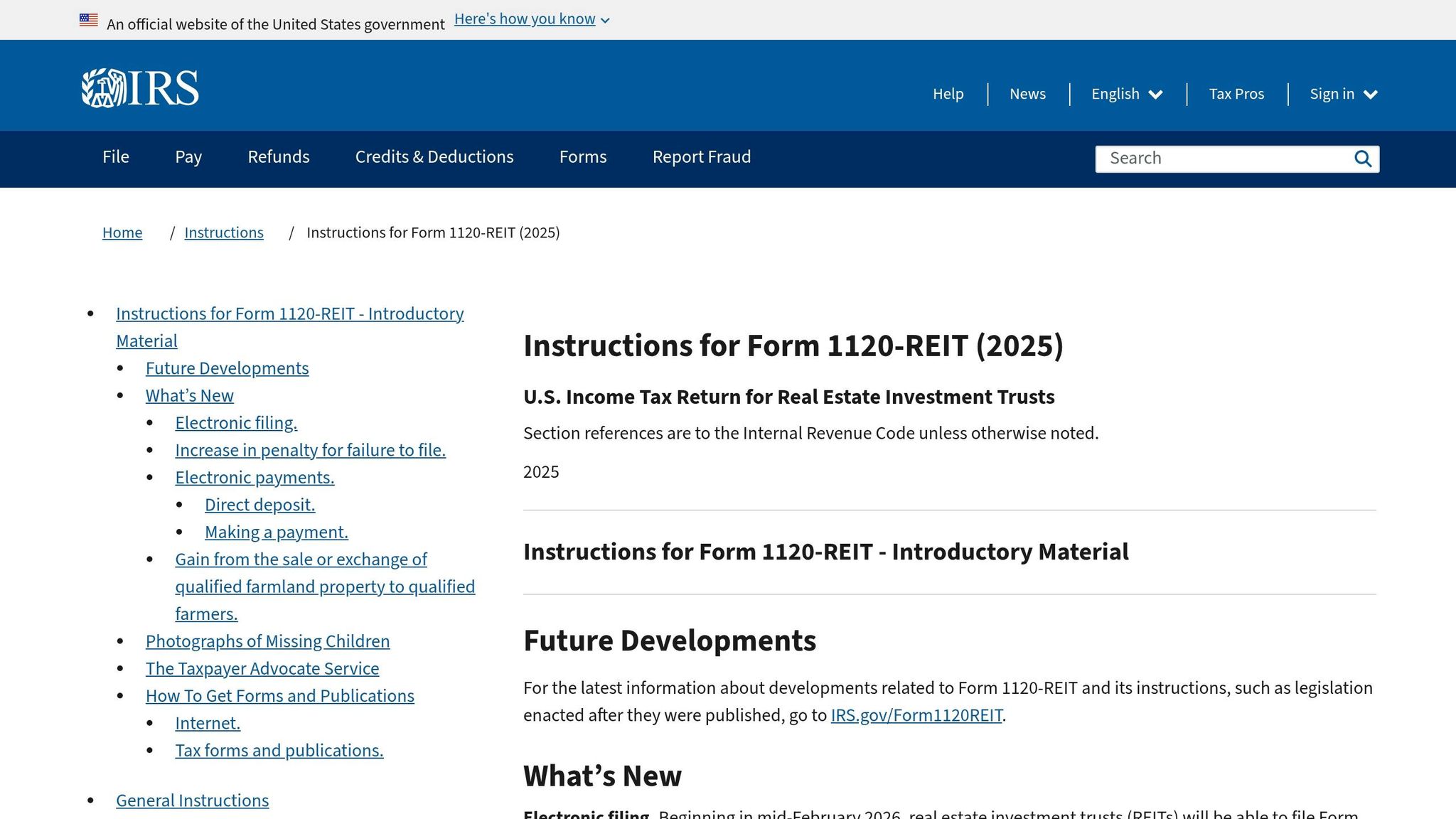Jump to Future Developments in sidebar
1456x819 pixels.
(x=227, y=368)
